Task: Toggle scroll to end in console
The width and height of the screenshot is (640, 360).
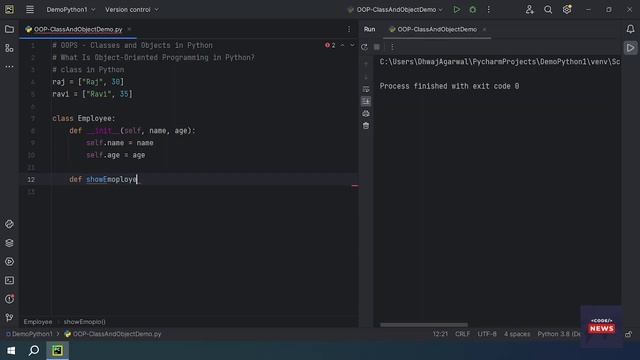Action: pyautogui.click(x=366, y=101)
